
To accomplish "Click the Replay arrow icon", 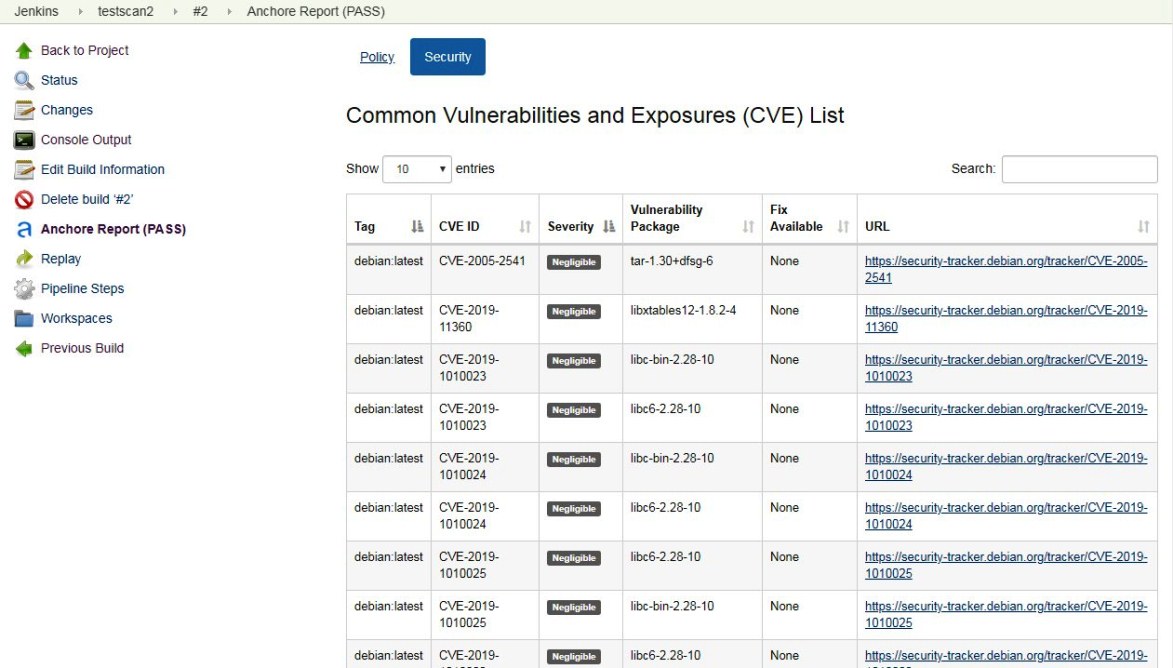I will [x=22, y=258].
